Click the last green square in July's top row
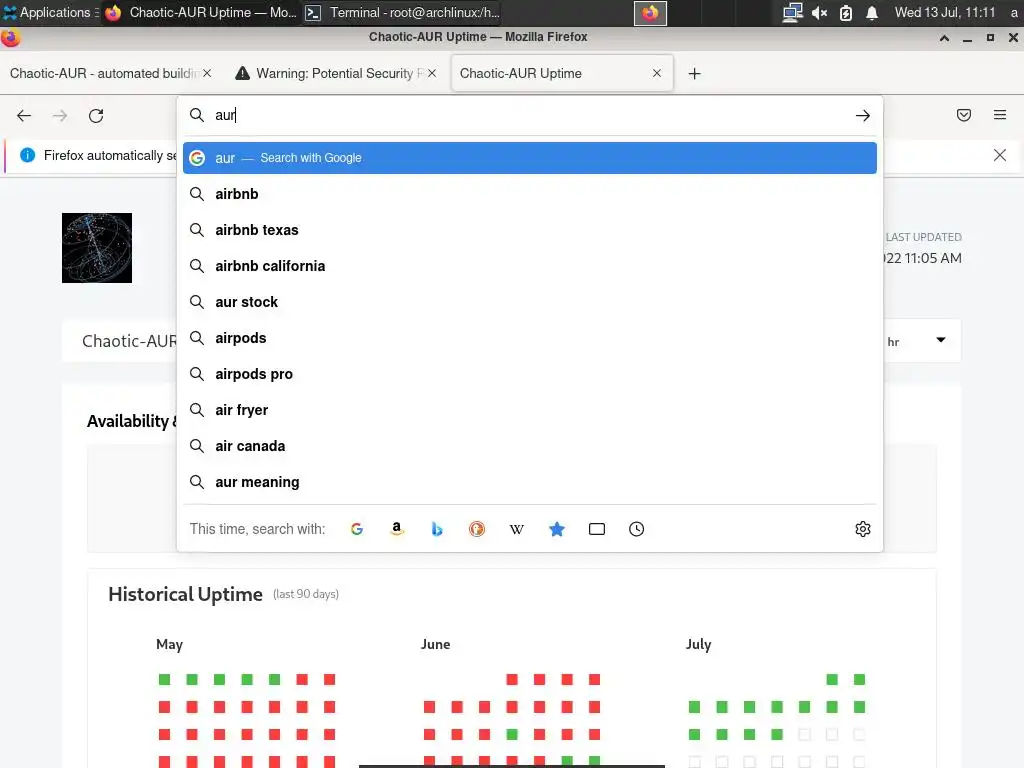This screenshot has width=1024, height=768. point(859,680)
